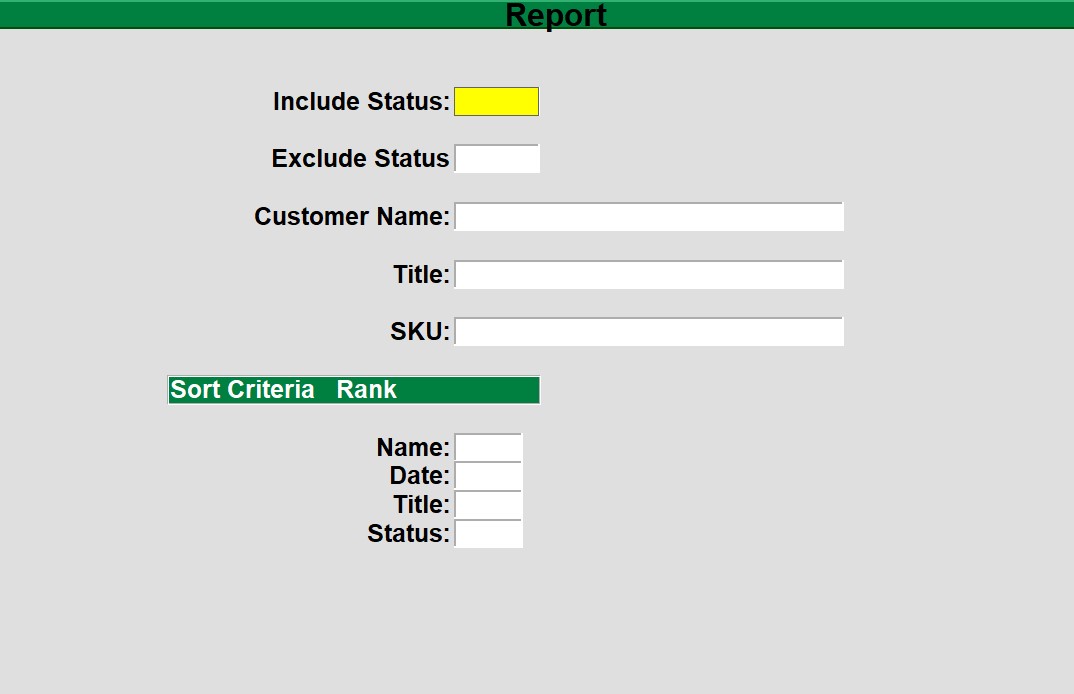Viewport: 1074px width, 694px height.
Task: Focus the Exclude Status input box
Action: [x=497, y=158]
